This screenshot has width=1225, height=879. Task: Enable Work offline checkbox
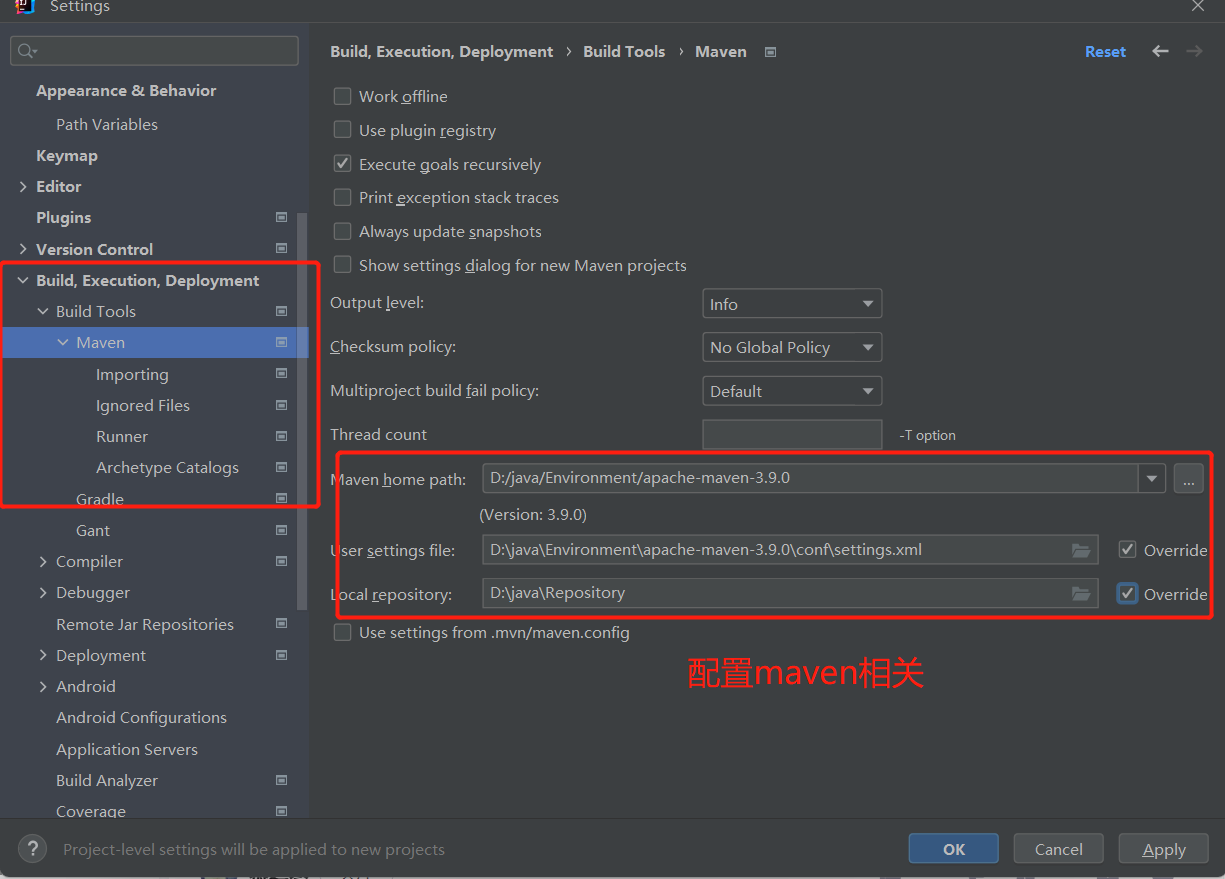tap(342, 96)
